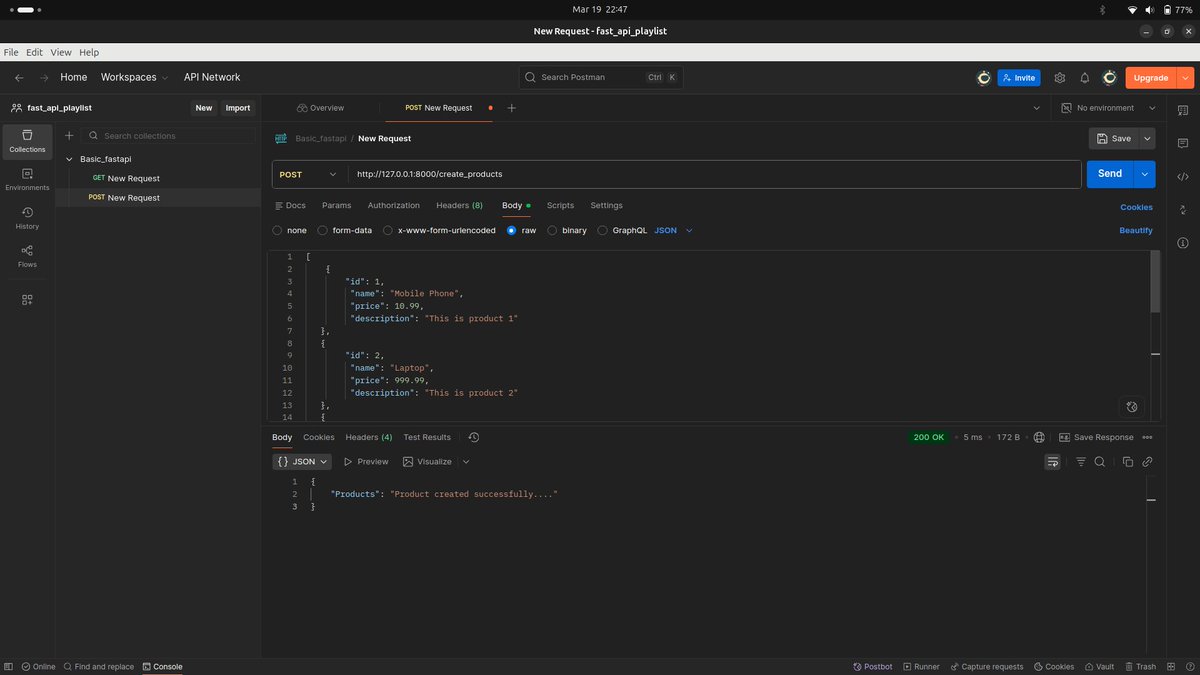Collapse the Basic_fastapi collection
The width and height of the screenshot is (1200, 675).
(69, 159)
